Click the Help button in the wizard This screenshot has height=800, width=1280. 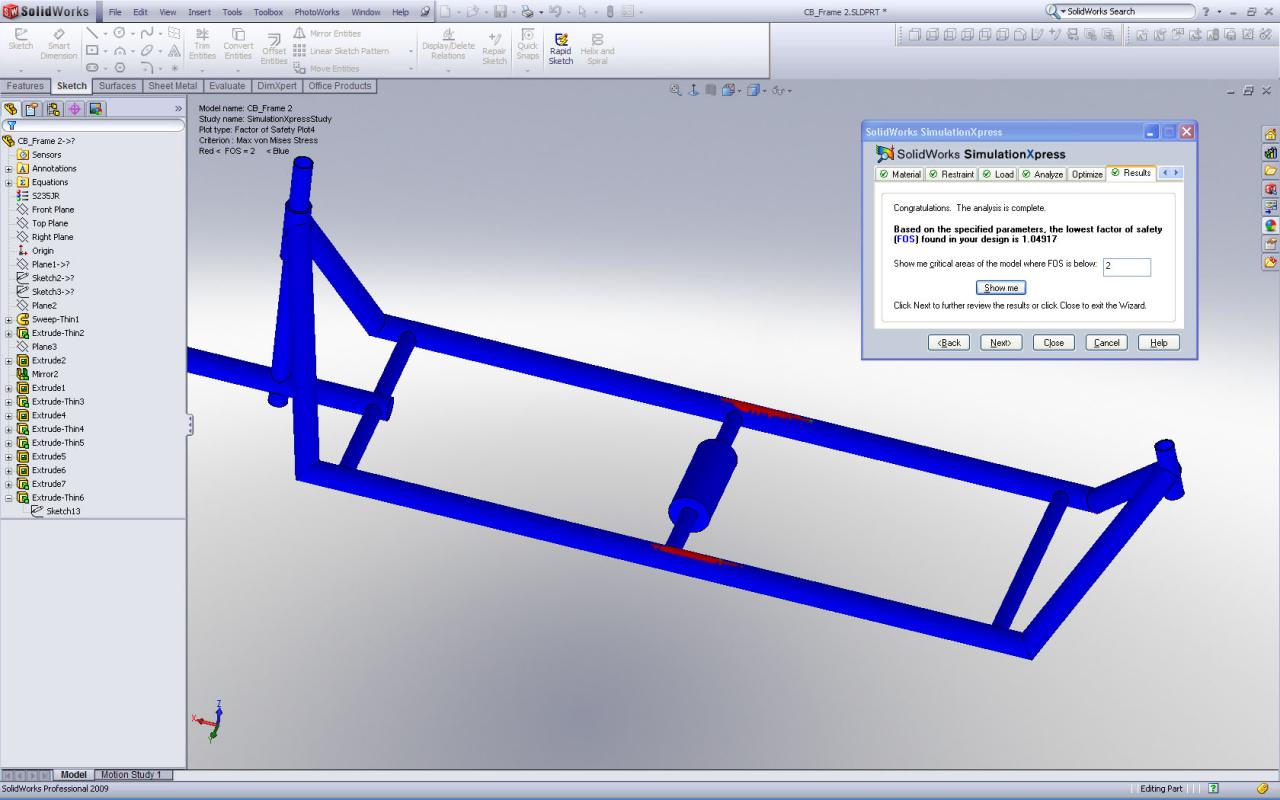coord(1159,343)
